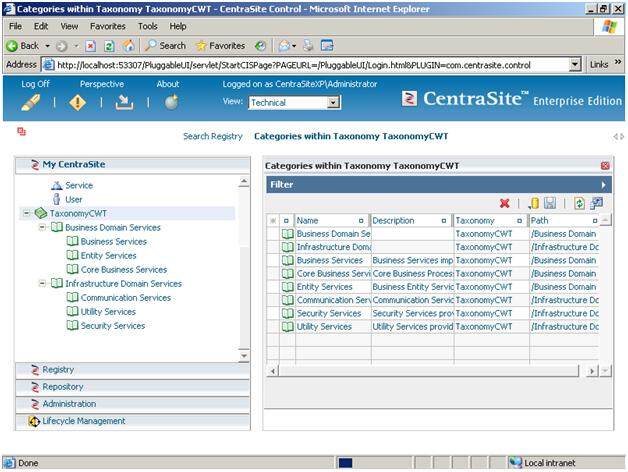The height and width of the screenshot is (472, 628).
Task: Click the browser Media icon
Action: click(x=260, y=46)
